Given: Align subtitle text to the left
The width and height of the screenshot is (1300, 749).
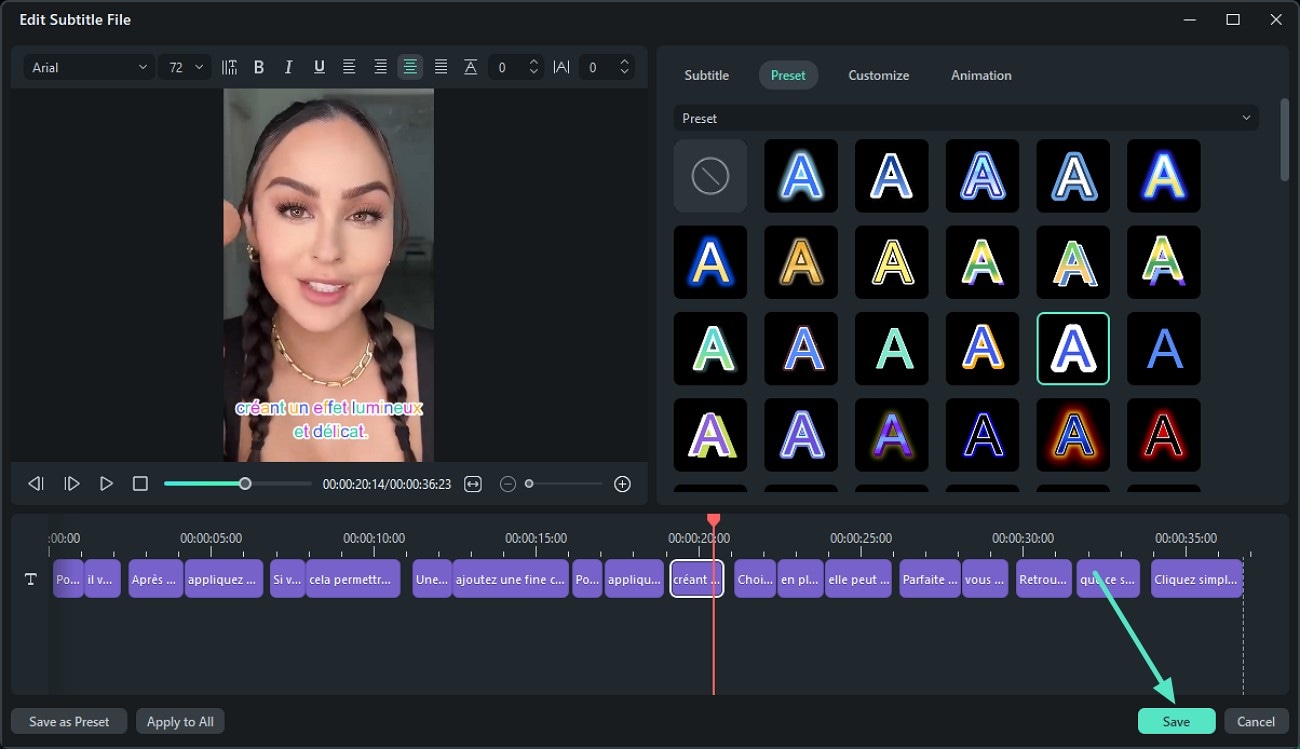Looking at the screenshot, I should point(349,67).
